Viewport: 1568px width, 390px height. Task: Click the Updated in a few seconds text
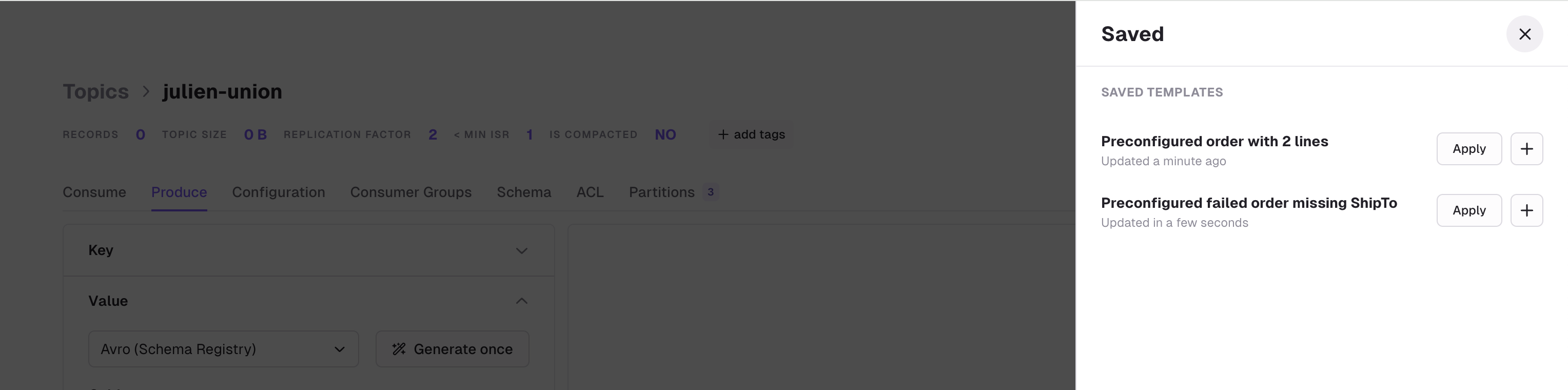(1174, 223)
